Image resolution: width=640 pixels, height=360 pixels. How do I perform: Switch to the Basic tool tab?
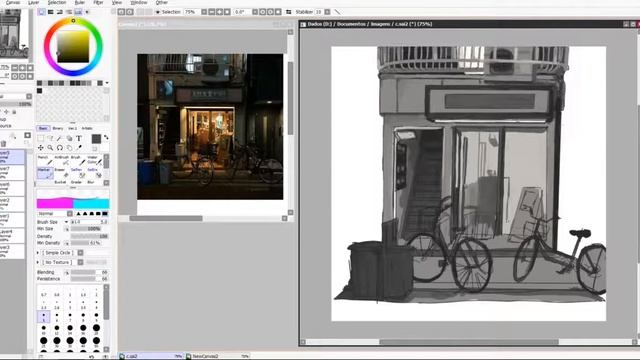(43, 128)
